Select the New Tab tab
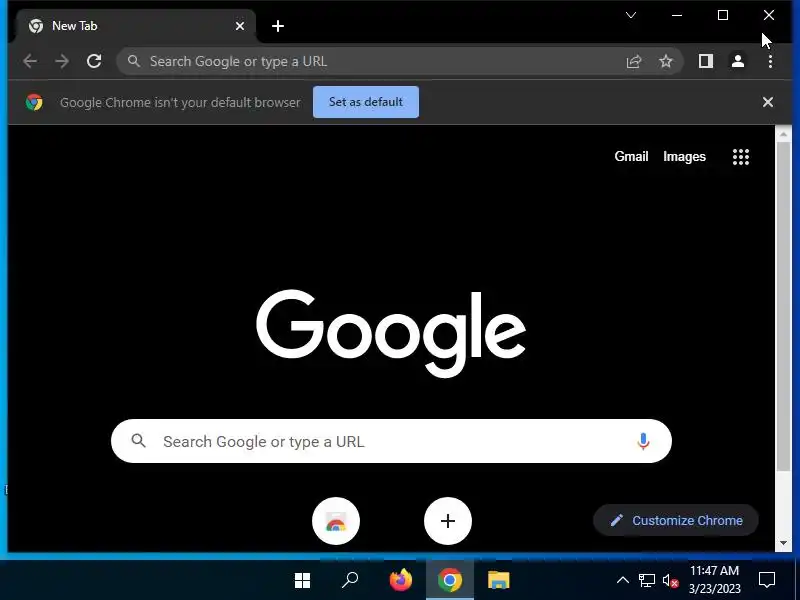The width and height of the screenshot is (800, 600). point(136,26)
